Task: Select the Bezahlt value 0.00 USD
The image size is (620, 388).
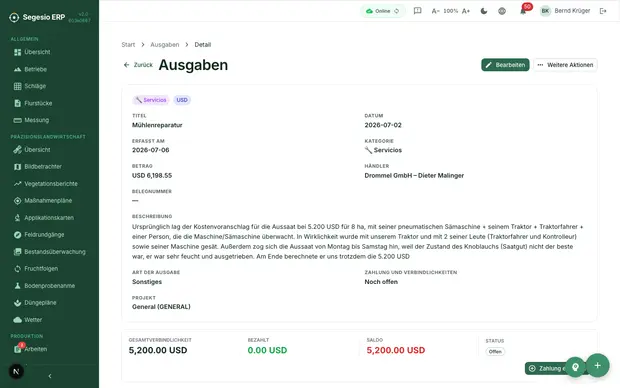Action: pyautogui.click(x=267, y=350)
